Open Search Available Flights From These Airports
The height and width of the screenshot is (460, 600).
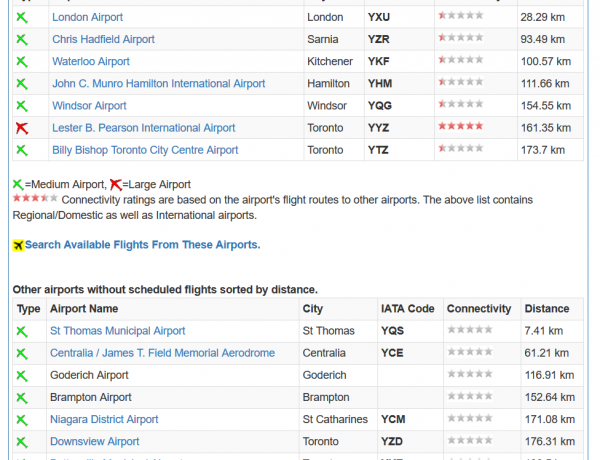[142, 245]
